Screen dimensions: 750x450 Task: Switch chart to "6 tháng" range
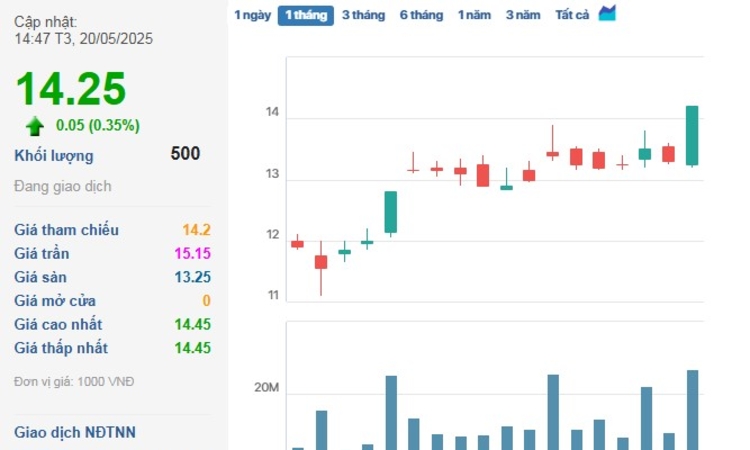coord(421,15)
